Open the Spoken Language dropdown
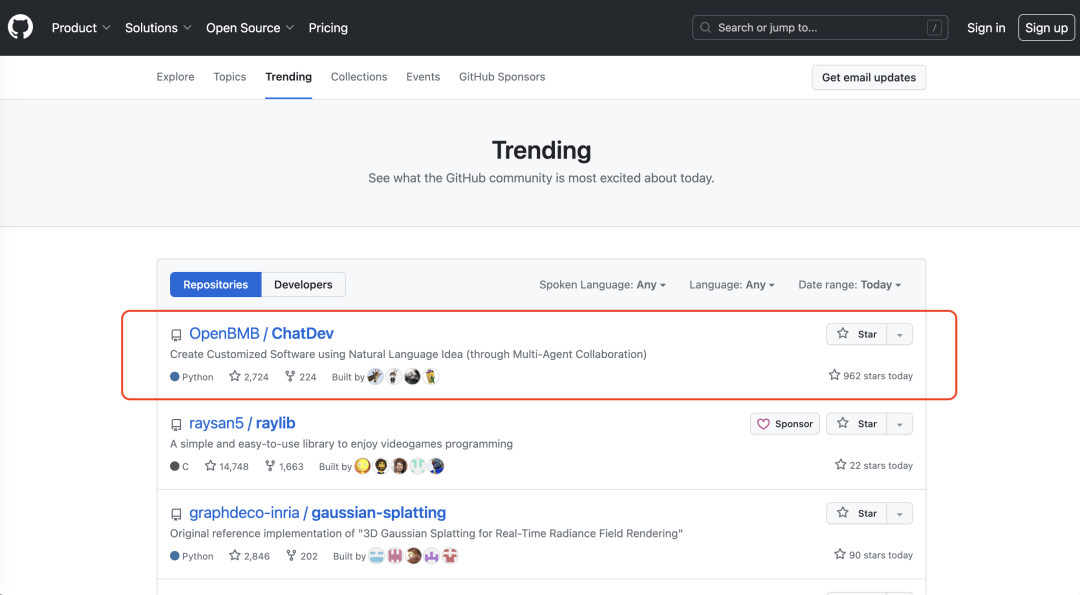This screenshot has height=595, width=1080. 603,284
